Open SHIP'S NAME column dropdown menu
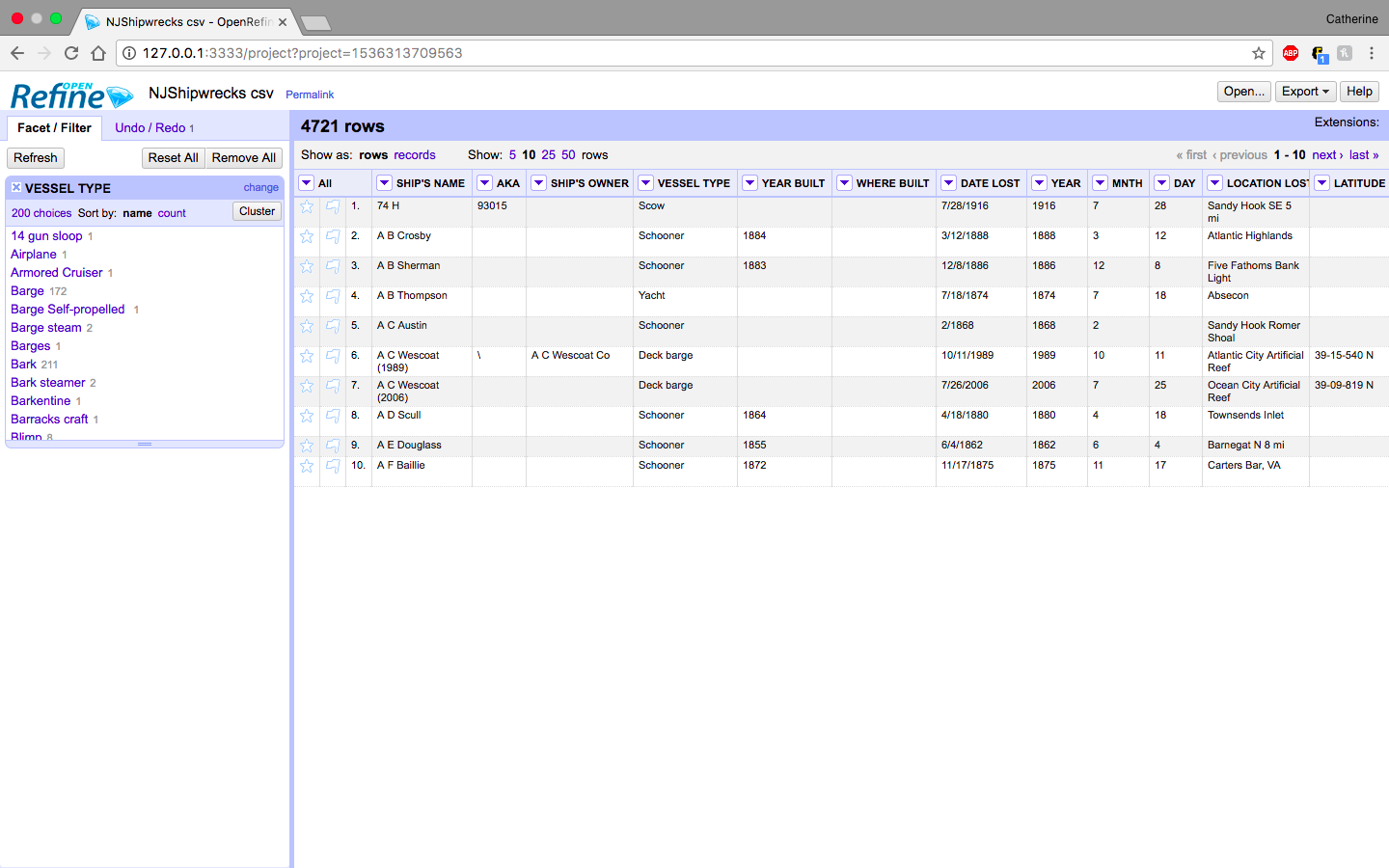 [x=384, y=183]
